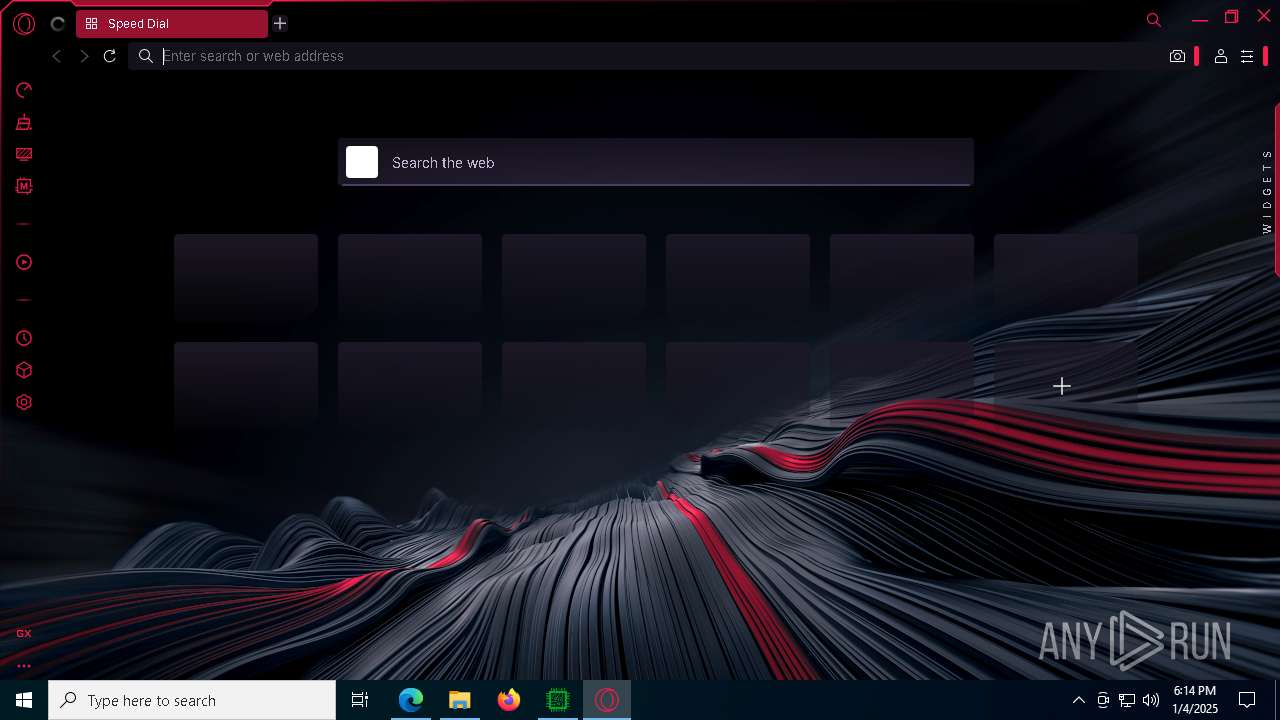Click the taskbar search box
The image size is (1280, 720).
click(x=192, y=700)
